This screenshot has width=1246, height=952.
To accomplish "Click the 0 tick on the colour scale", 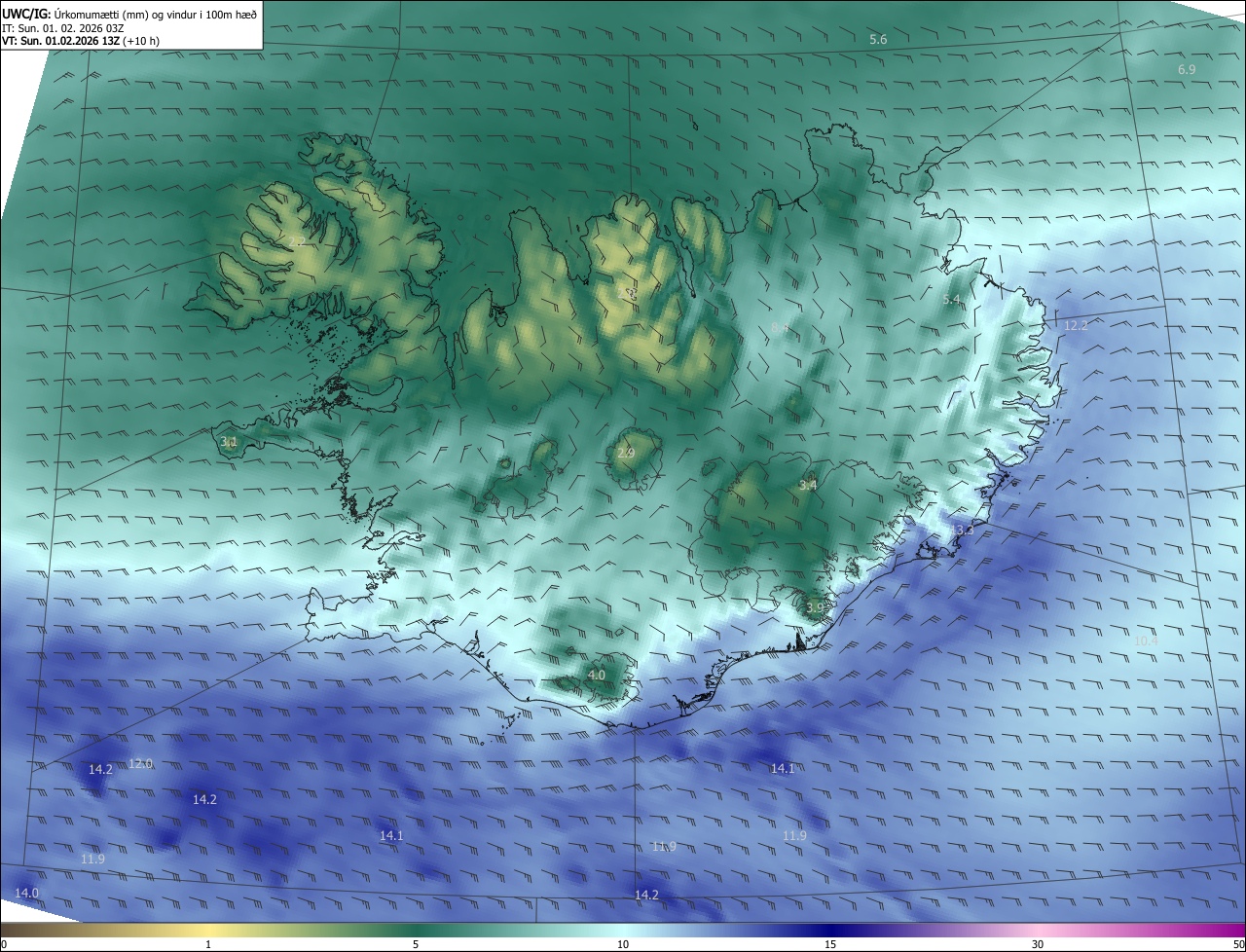I will [4, 944].
